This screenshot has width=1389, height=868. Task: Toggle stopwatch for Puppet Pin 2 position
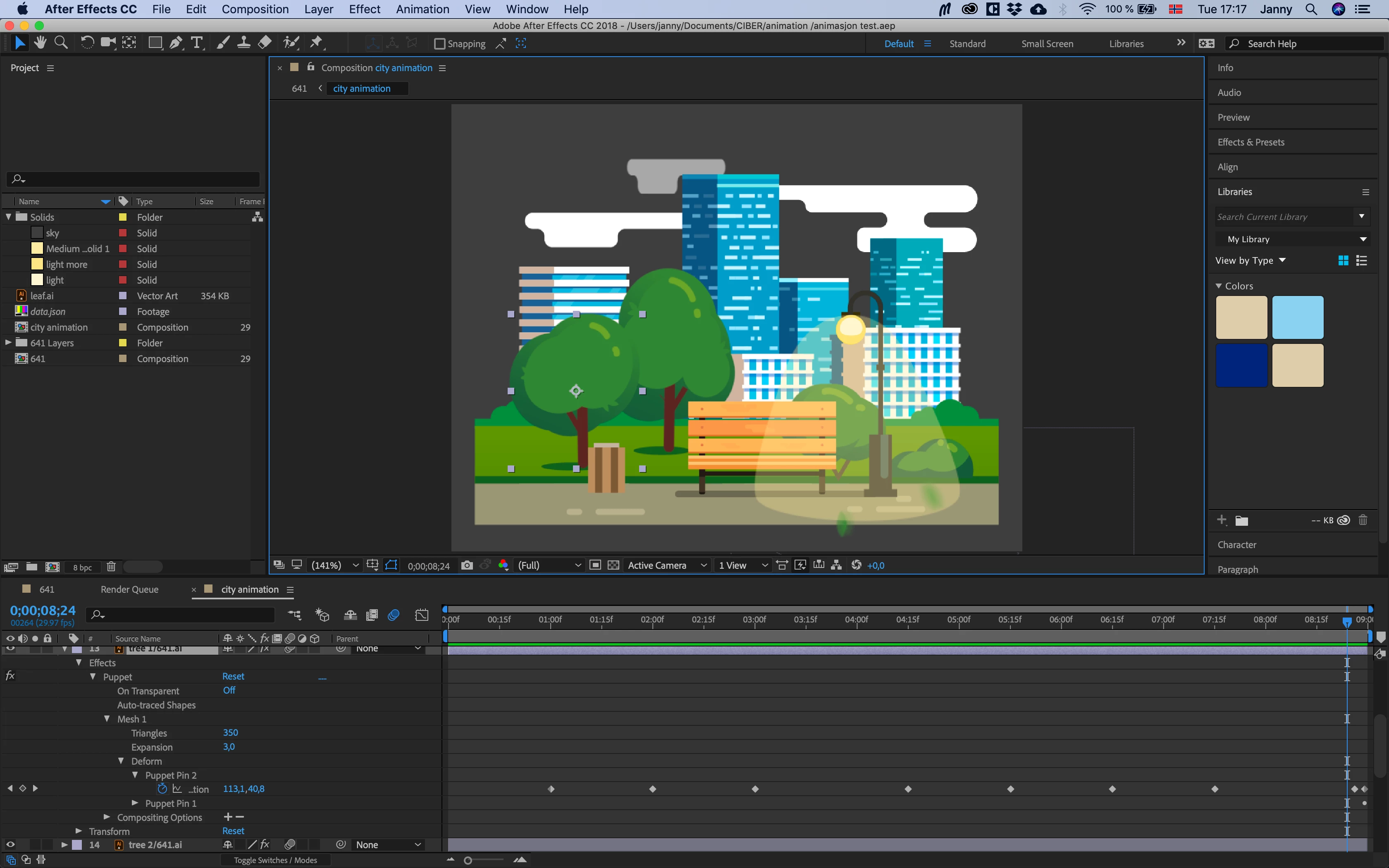[x=162, y=789]
